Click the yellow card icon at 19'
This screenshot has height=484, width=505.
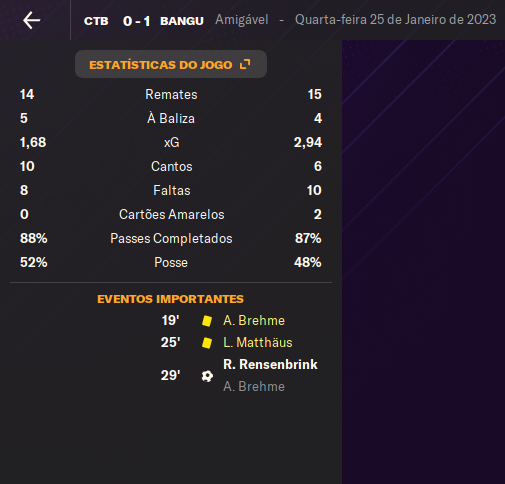click(207, 321)
